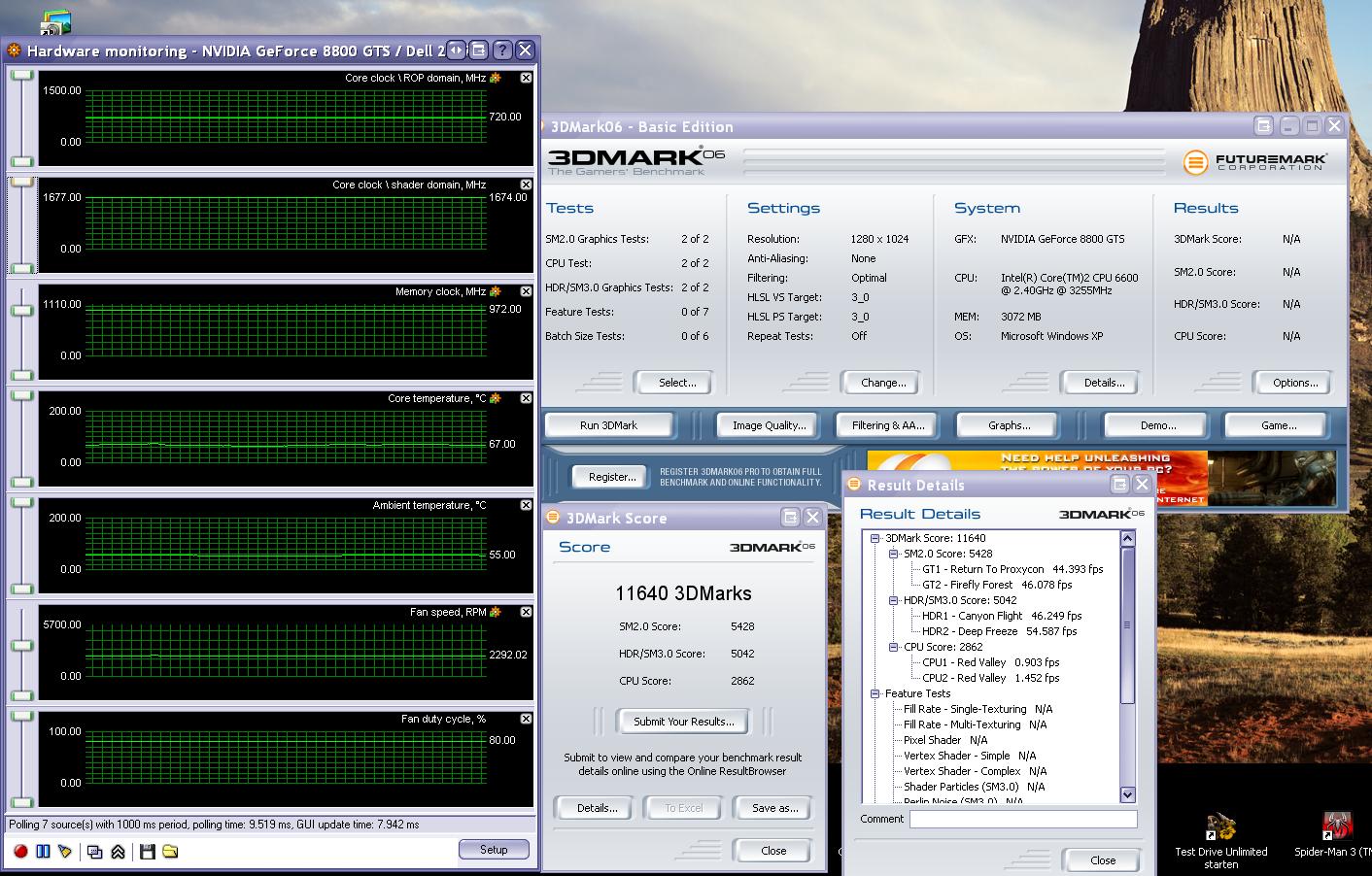1372x876 pixels.
Task: Launch the Demo button
Action: [x=1157, y=425]
